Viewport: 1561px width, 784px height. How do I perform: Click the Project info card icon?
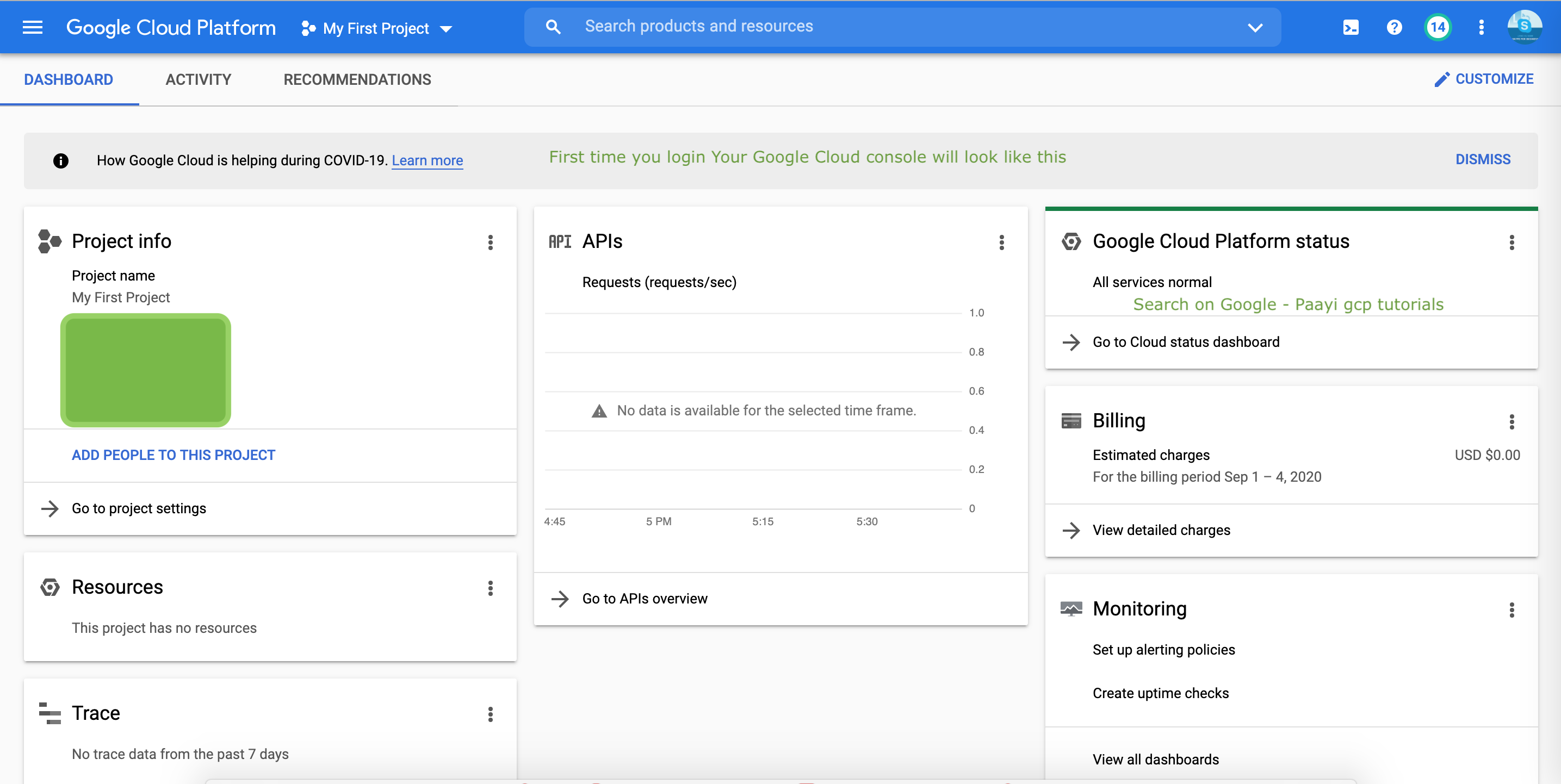tap(49, 241)
